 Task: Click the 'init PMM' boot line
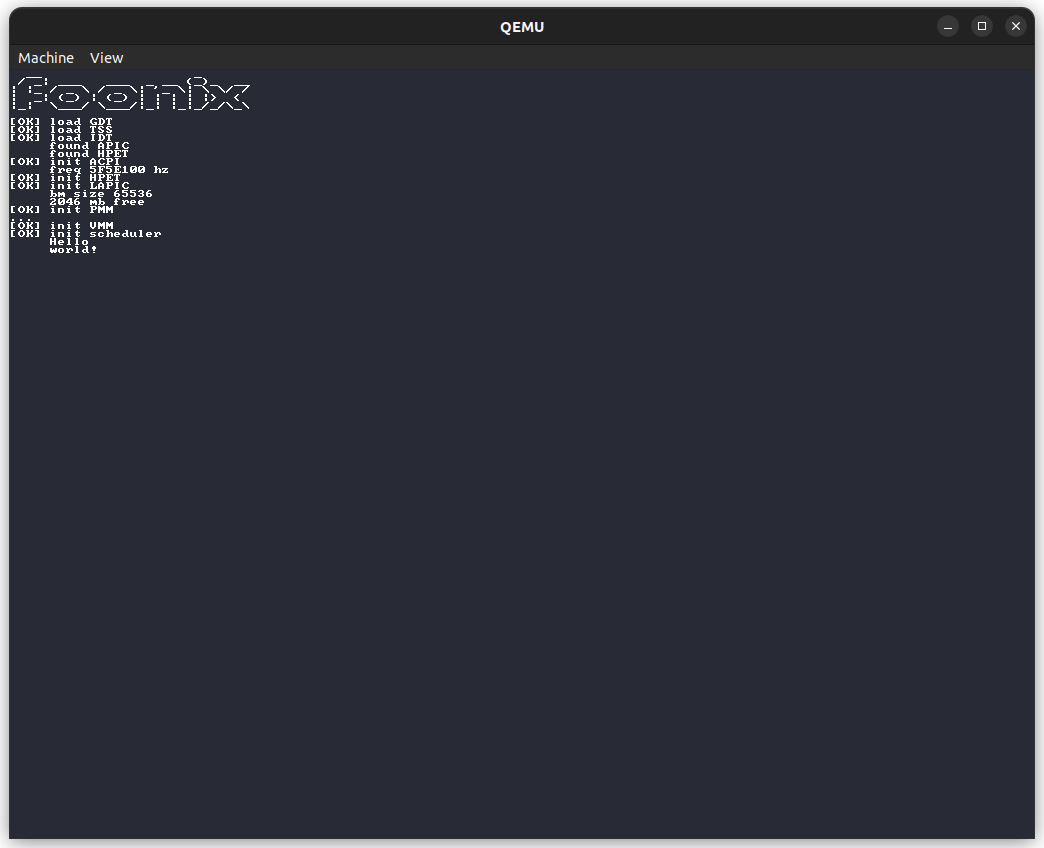[x=81, y=210]
